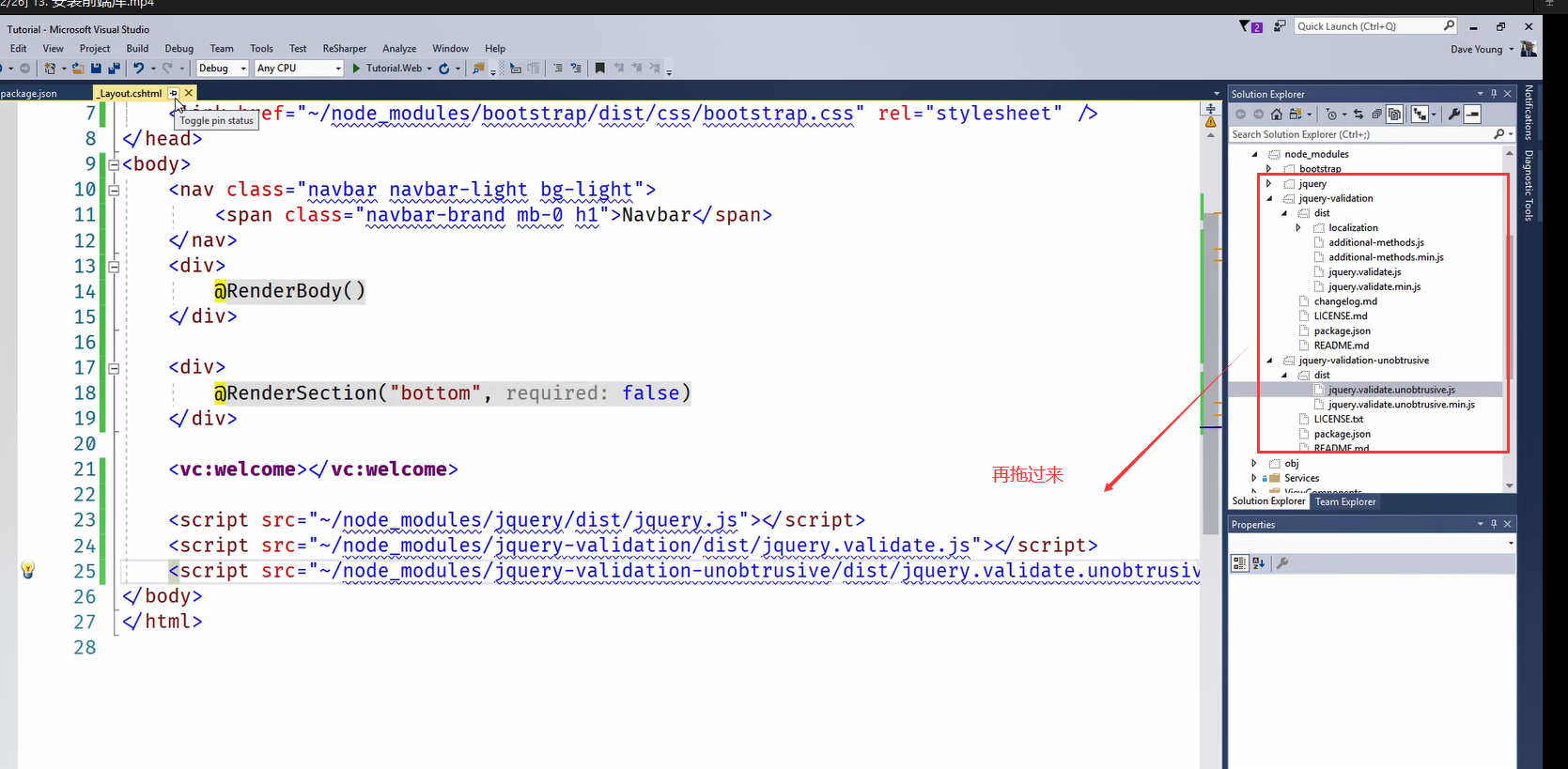Screen dimensions: 1568x769
Task: Toggle Show All Files in Solution Explorer
Action: (1394, 115)
